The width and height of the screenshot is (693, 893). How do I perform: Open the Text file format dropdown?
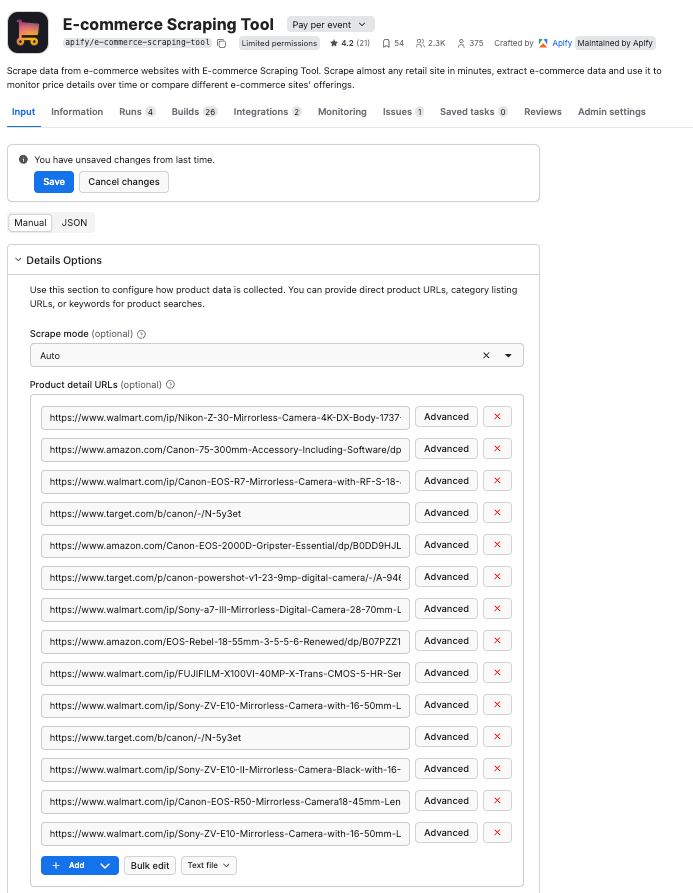pyautogui.click(x=208, y=865)
